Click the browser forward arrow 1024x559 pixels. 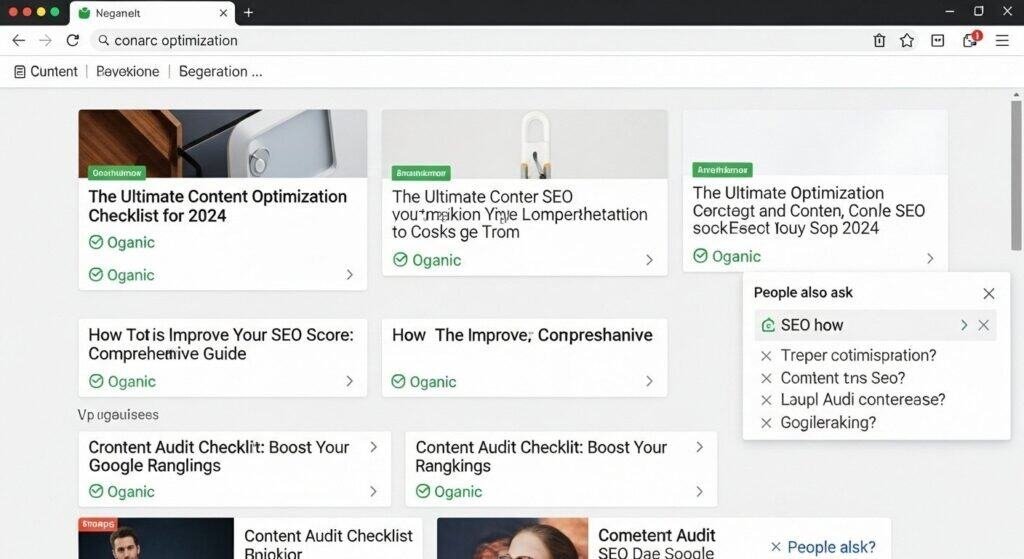(x=45, y=40)
